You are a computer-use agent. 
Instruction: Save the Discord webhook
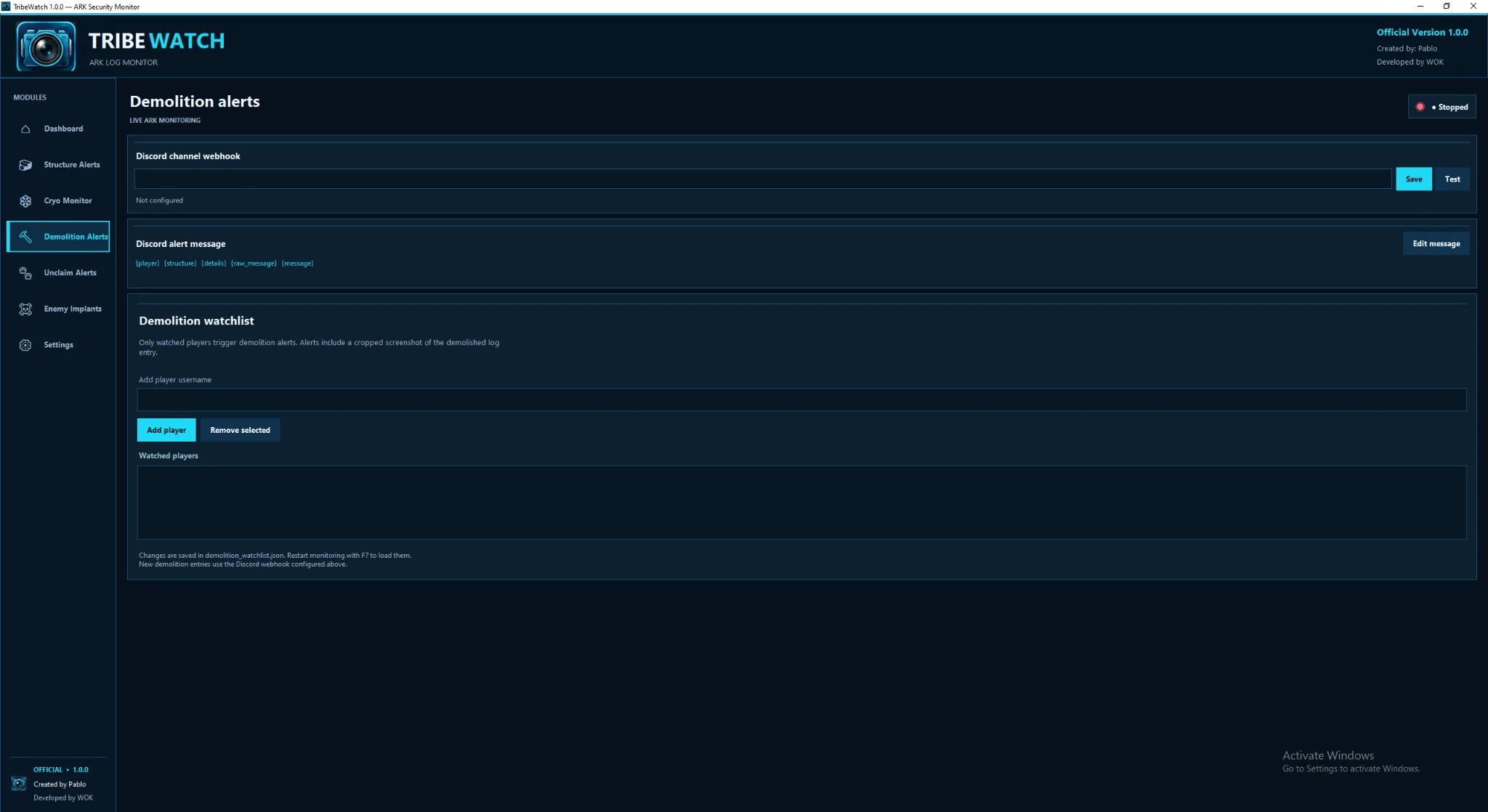tap(1414, 179)
